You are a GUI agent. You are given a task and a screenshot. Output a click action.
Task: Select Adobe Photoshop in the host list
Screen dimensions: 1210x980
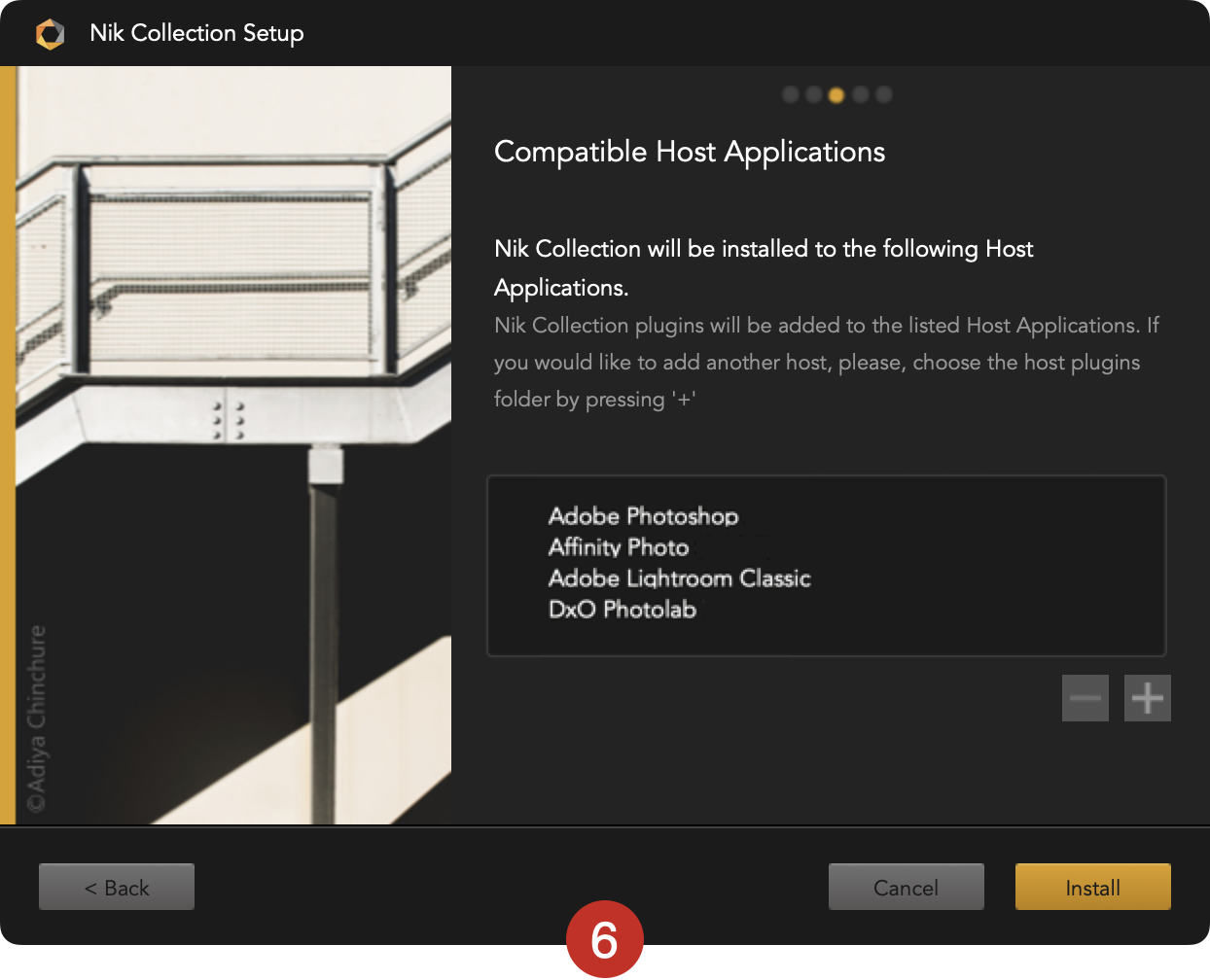point(644,516)
